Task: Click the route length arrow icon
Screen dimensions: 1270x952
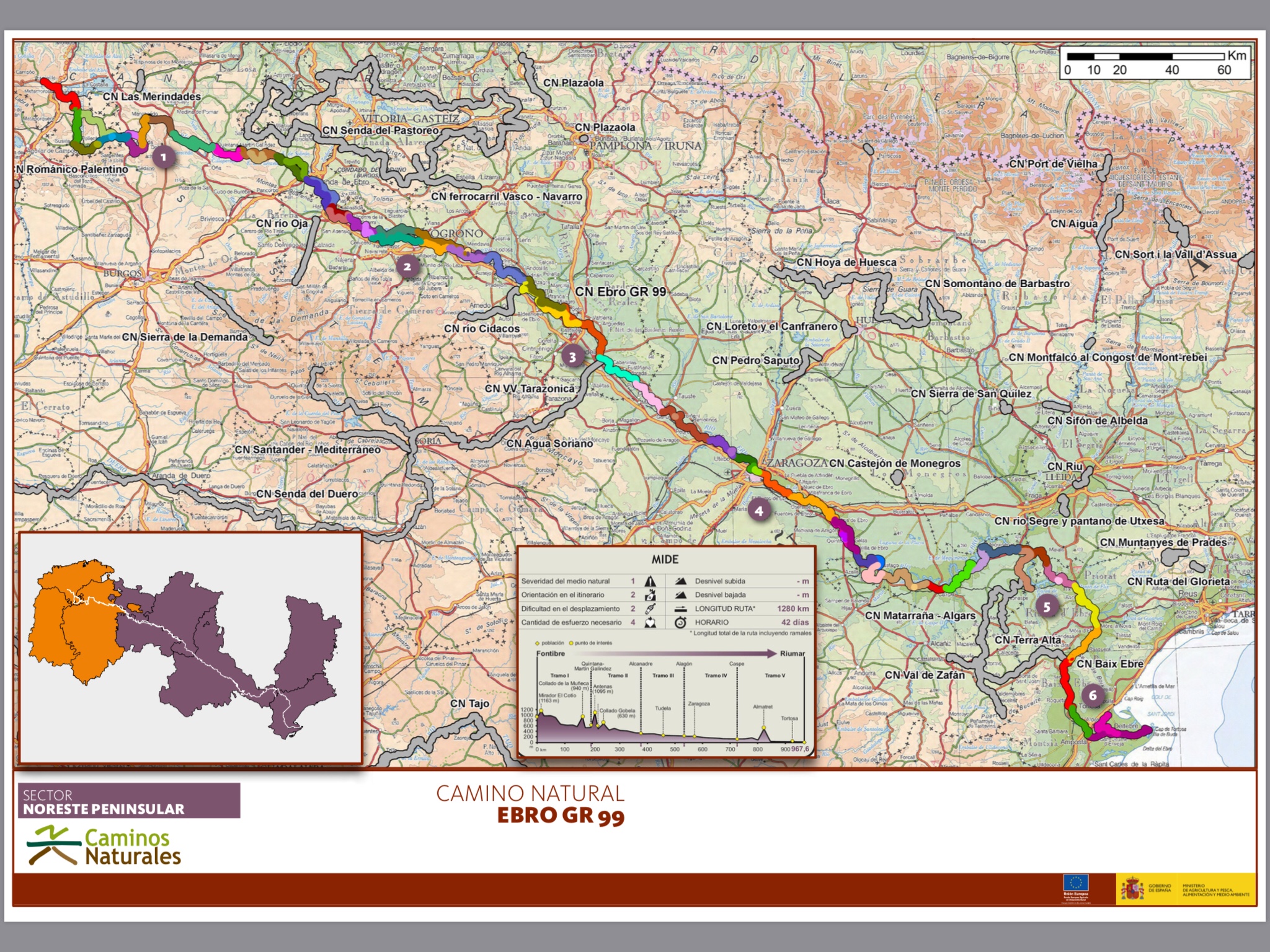Action: click(680, 609)
